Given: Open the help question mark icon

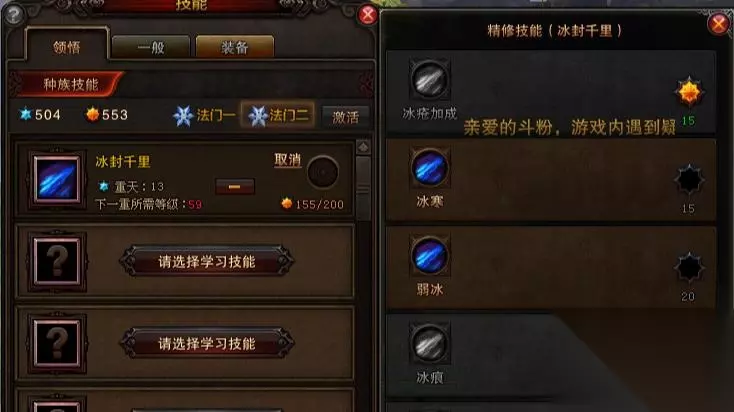Looking at the screenshot, I should 13,15.
